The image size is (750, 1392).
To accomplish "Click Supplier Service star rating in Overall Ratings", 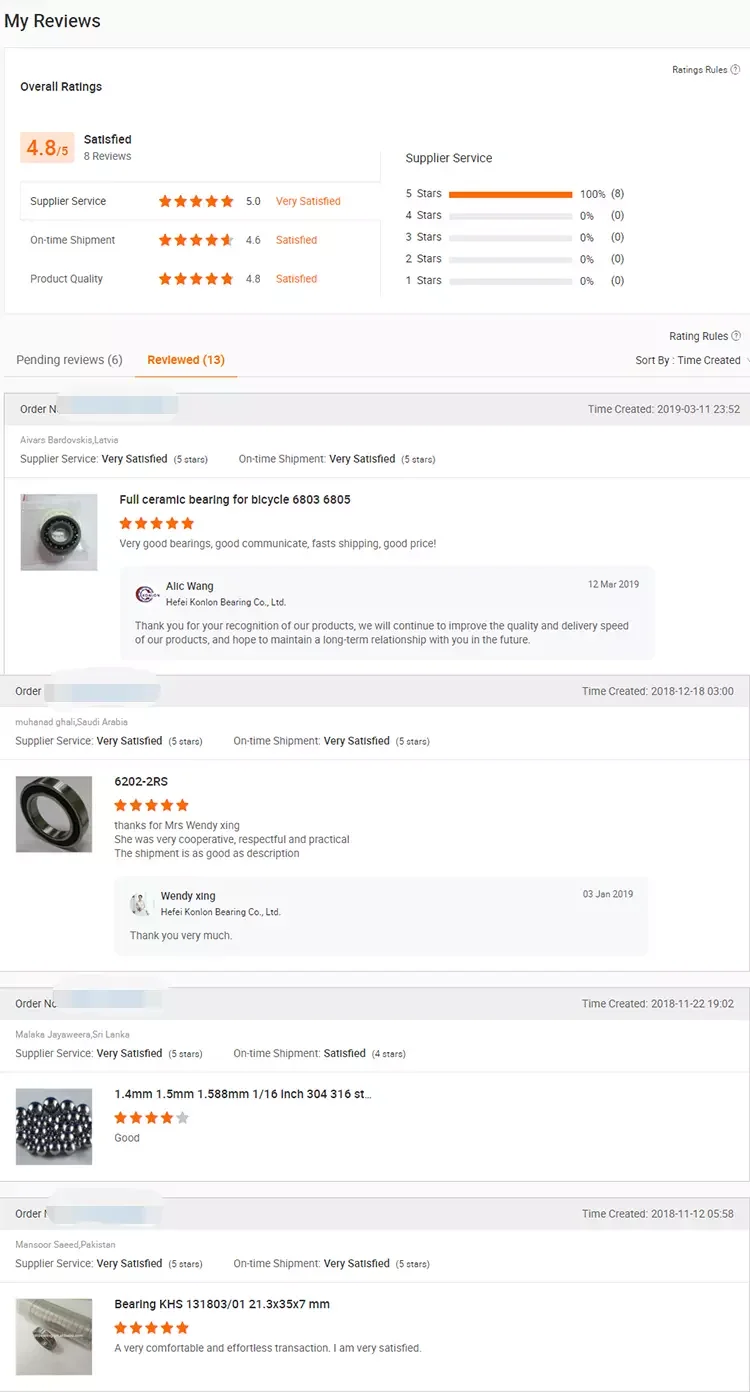I will coord(196,201).
